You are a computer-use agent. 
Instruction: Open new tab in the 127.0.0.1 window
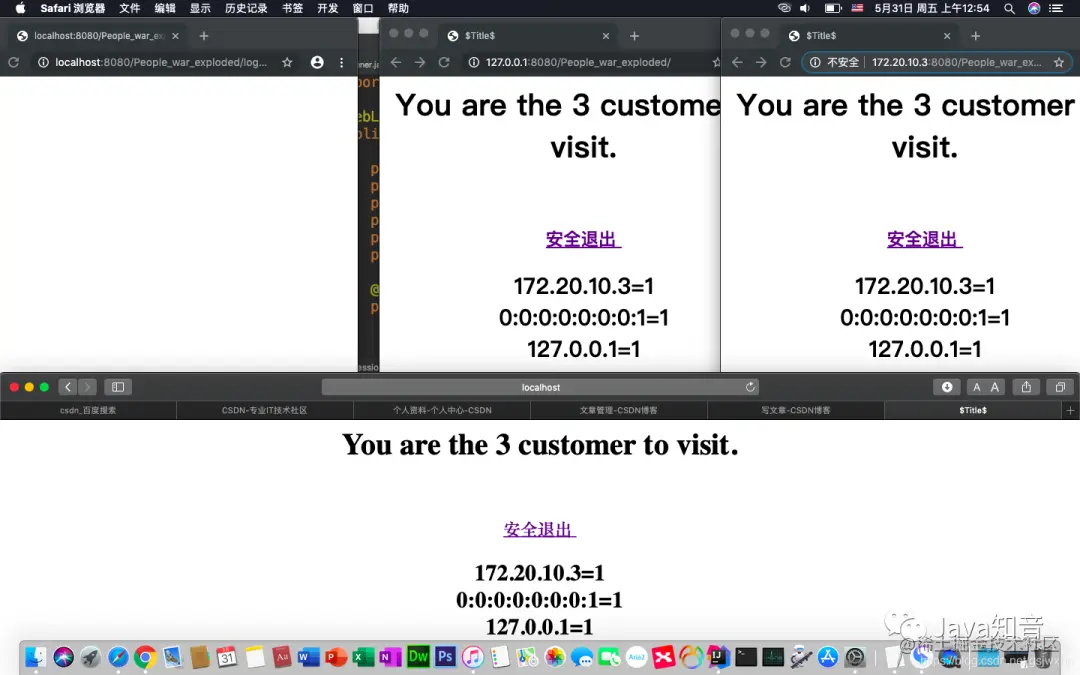pyautogui.click(x=634, y=36)
